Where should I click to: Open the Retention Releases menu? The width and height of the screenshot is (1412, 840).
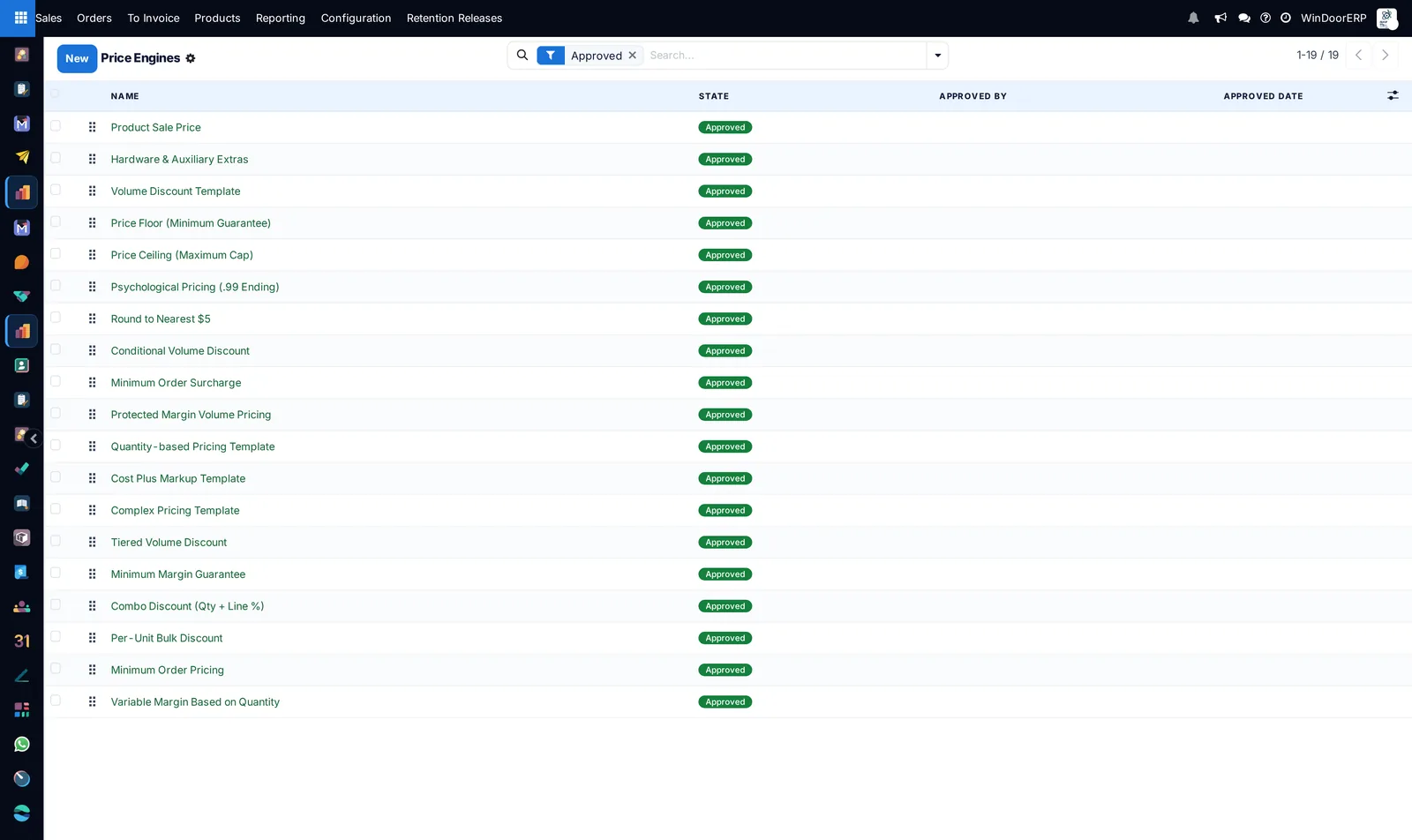454,18
